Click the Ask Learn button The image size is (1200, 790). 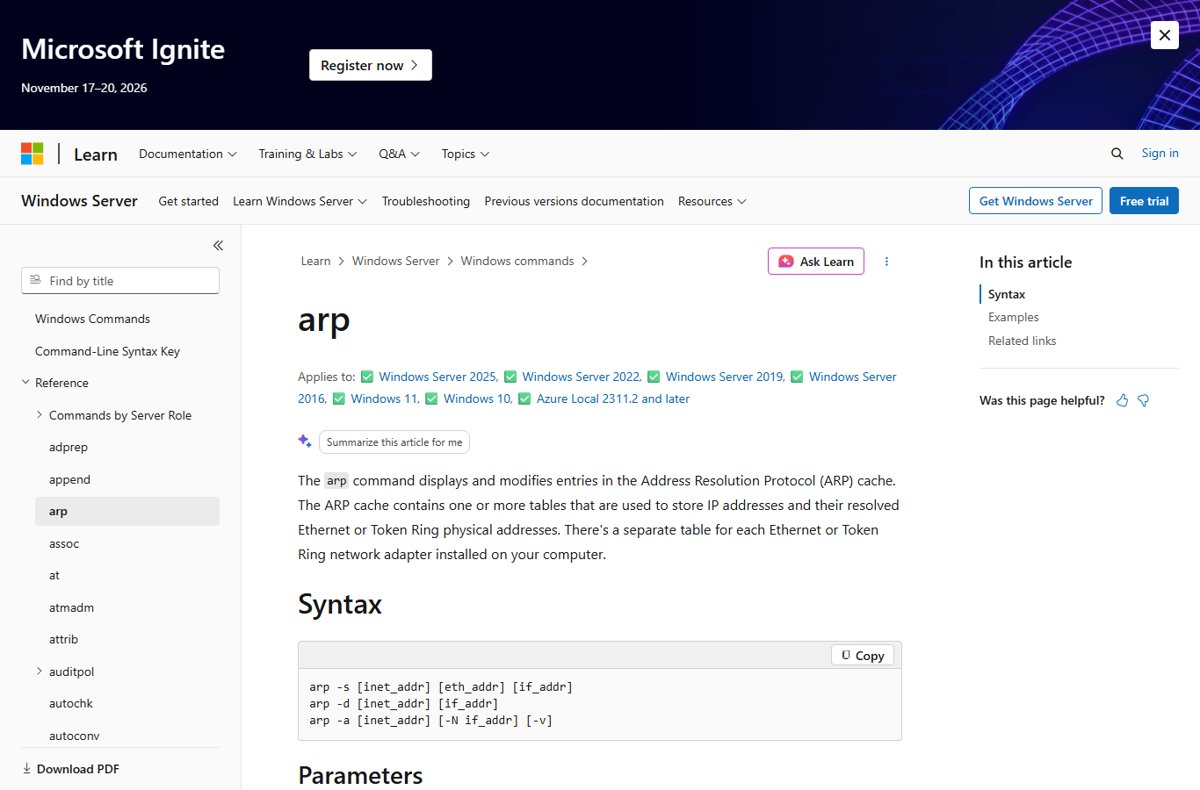(x=816, y=261)
